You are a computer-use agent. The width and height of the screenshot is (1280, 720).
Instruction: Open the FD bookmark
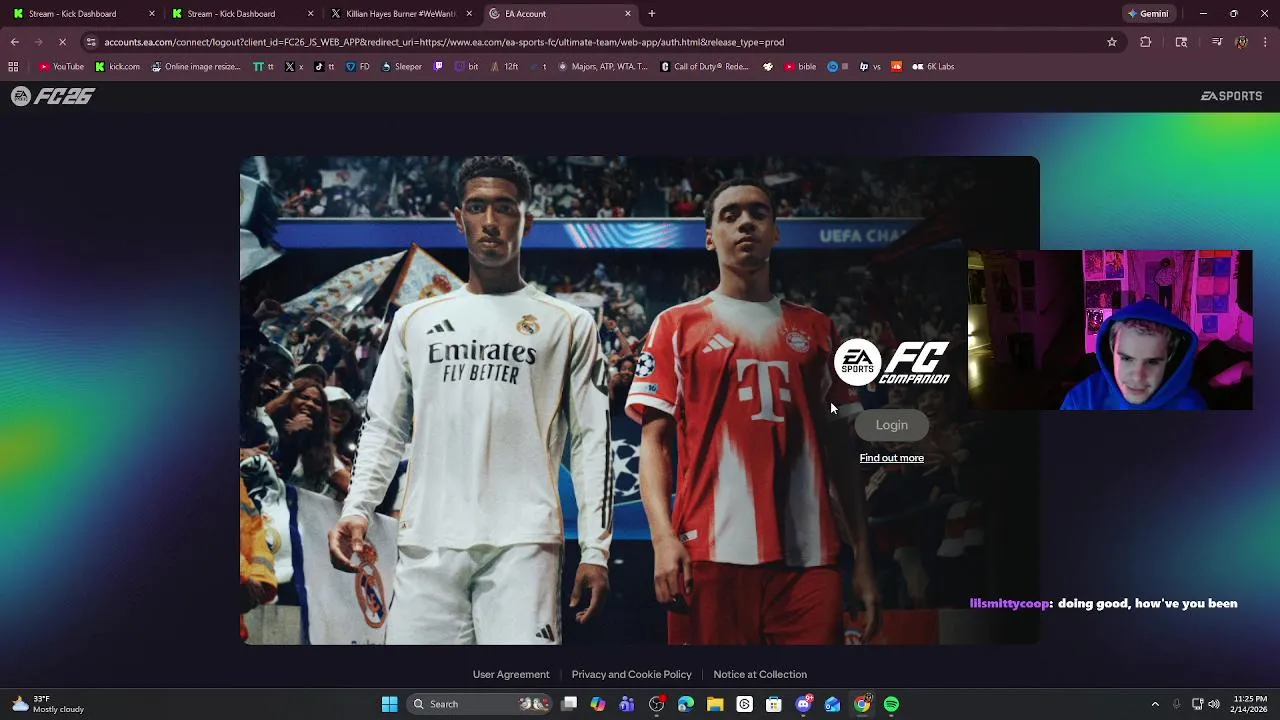pyautogui.click(x=357, y=67)
